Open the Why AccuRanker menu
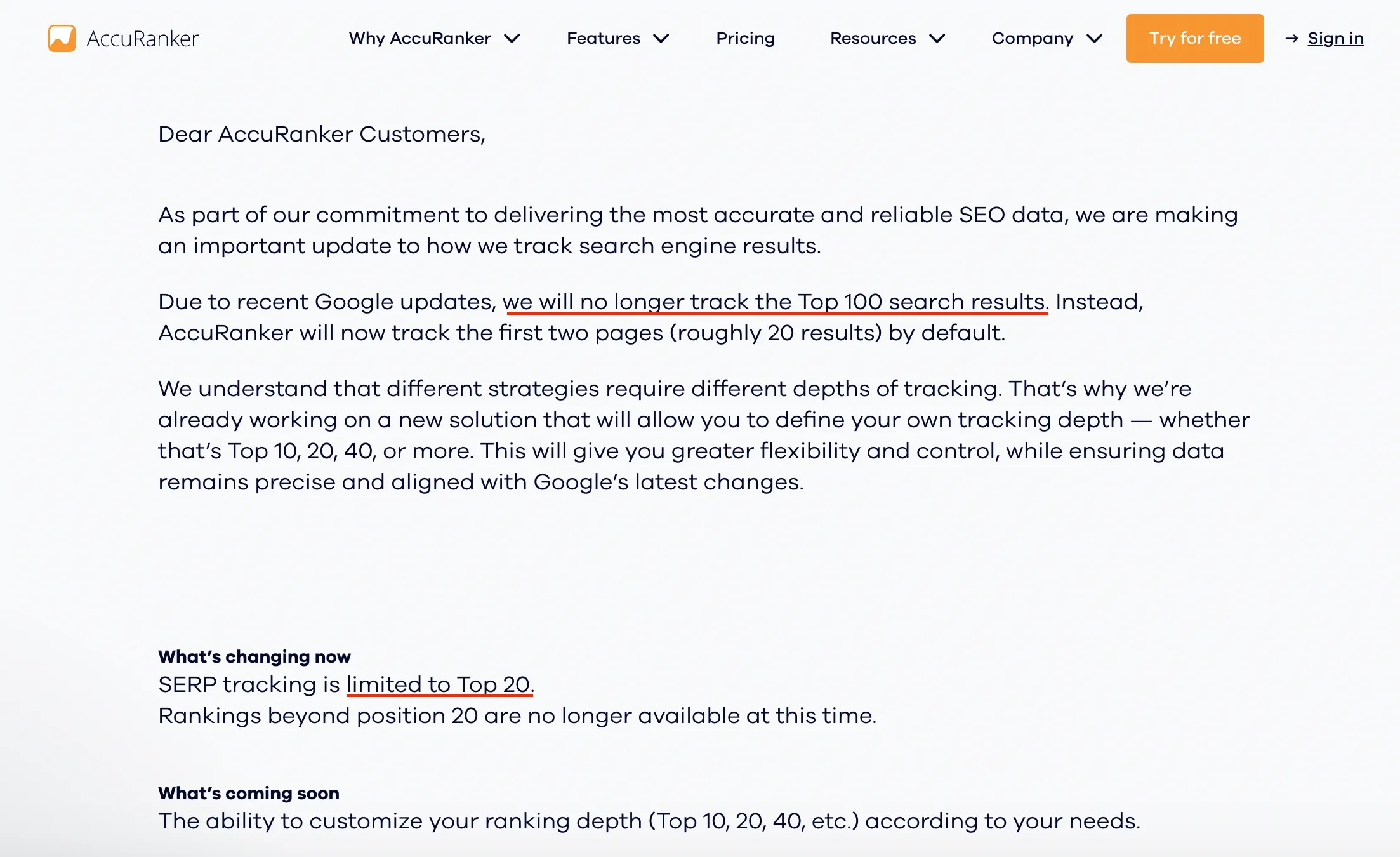The image size is (1400, 857). (419, 38)
